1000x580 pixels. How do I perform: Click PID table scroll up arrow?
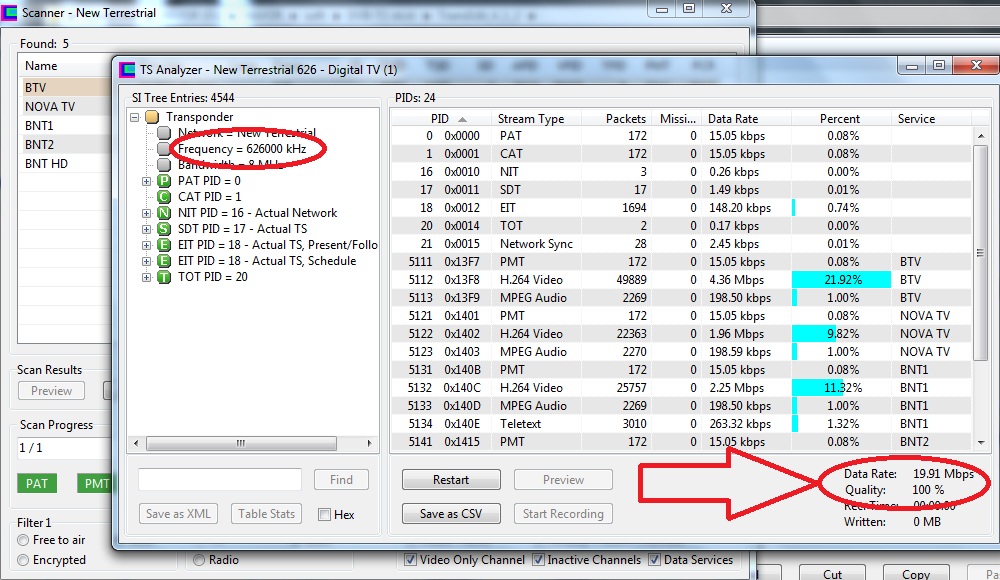981,136
